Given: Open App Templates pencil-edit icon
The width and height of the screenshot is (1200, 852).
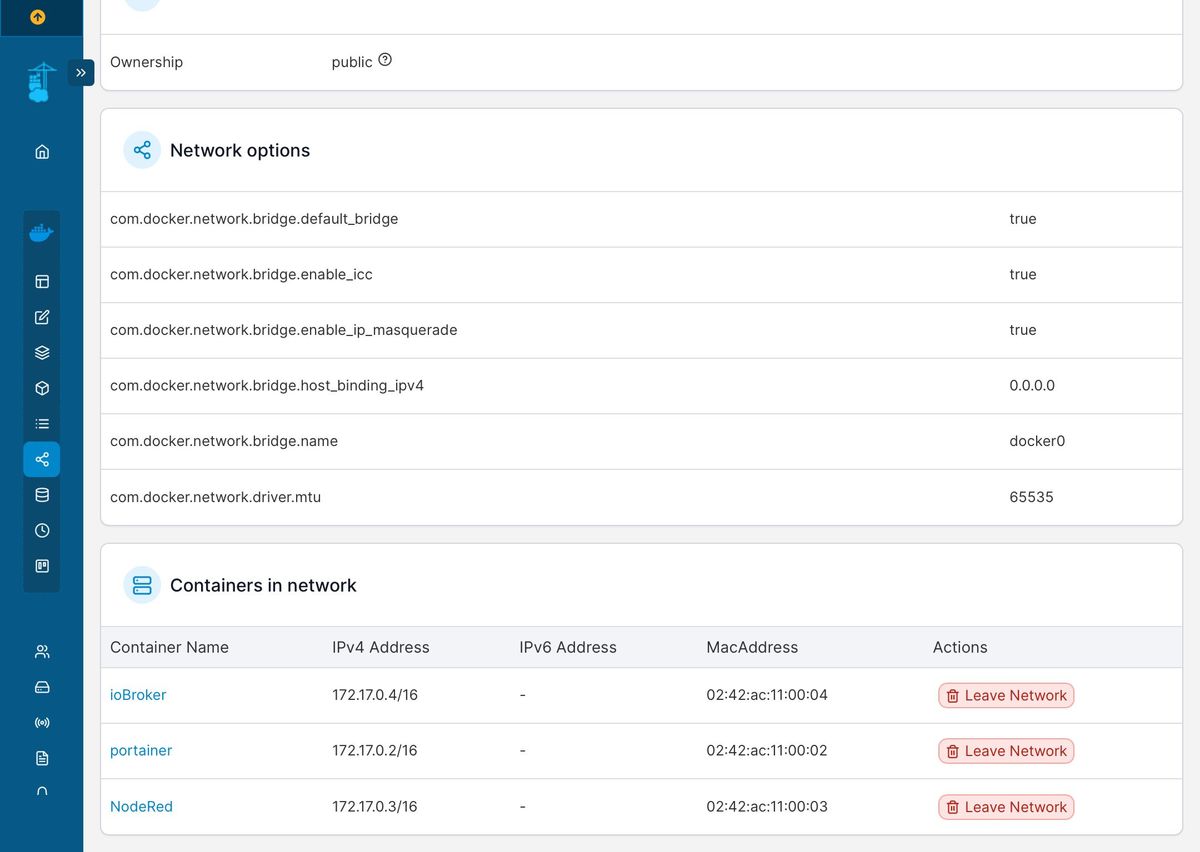Looking at the screenshot, I should pos(42,317).
